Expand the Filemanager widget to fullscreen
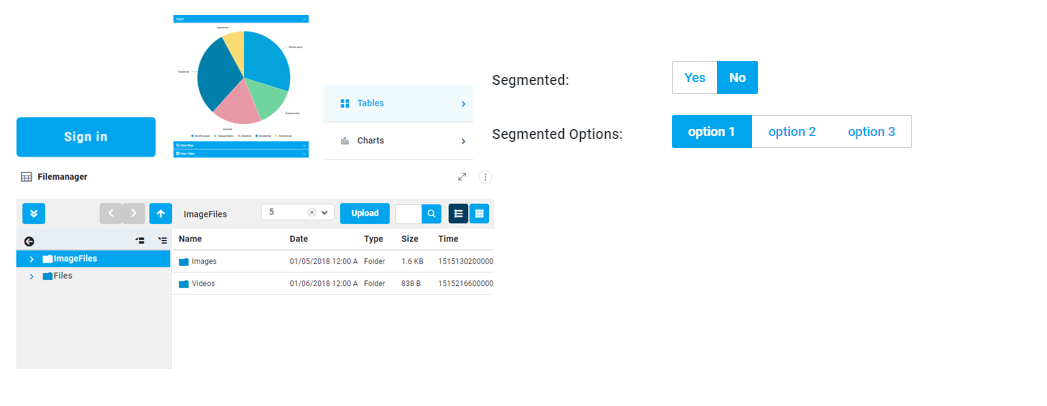 [462, 177]
